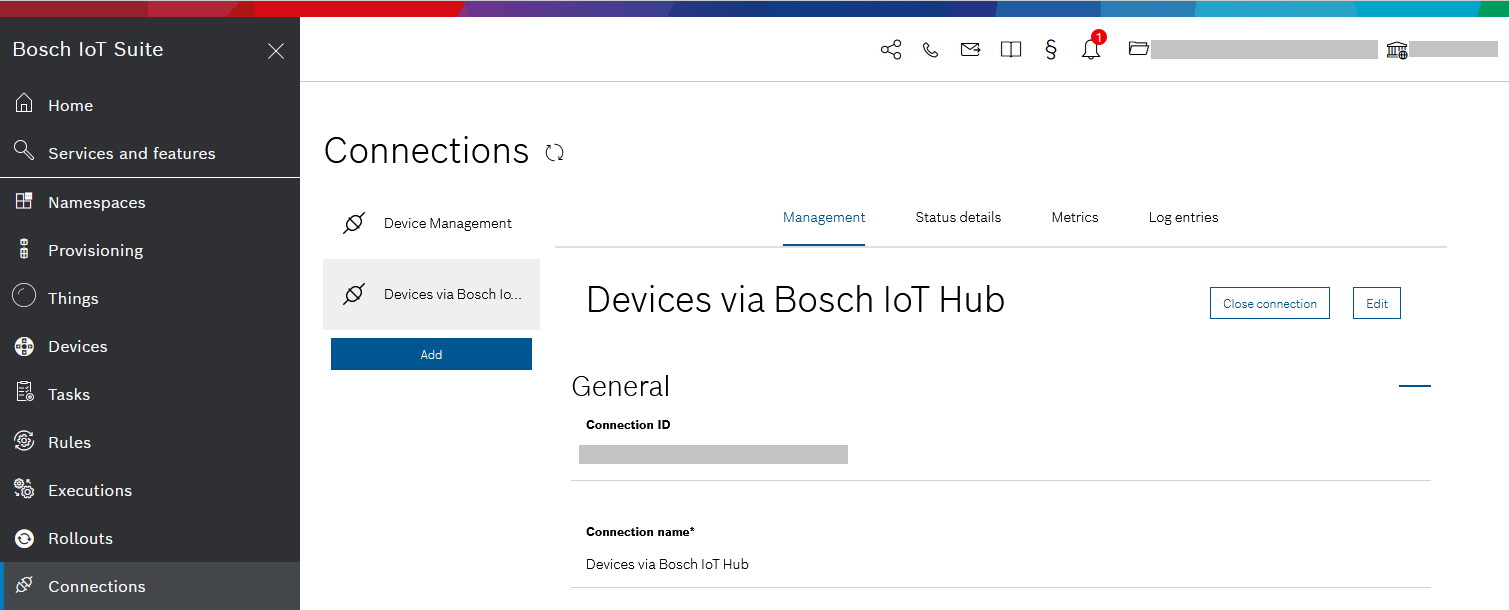
Task: Click the Devices icon in sidebar
Action: coord(24,346)
